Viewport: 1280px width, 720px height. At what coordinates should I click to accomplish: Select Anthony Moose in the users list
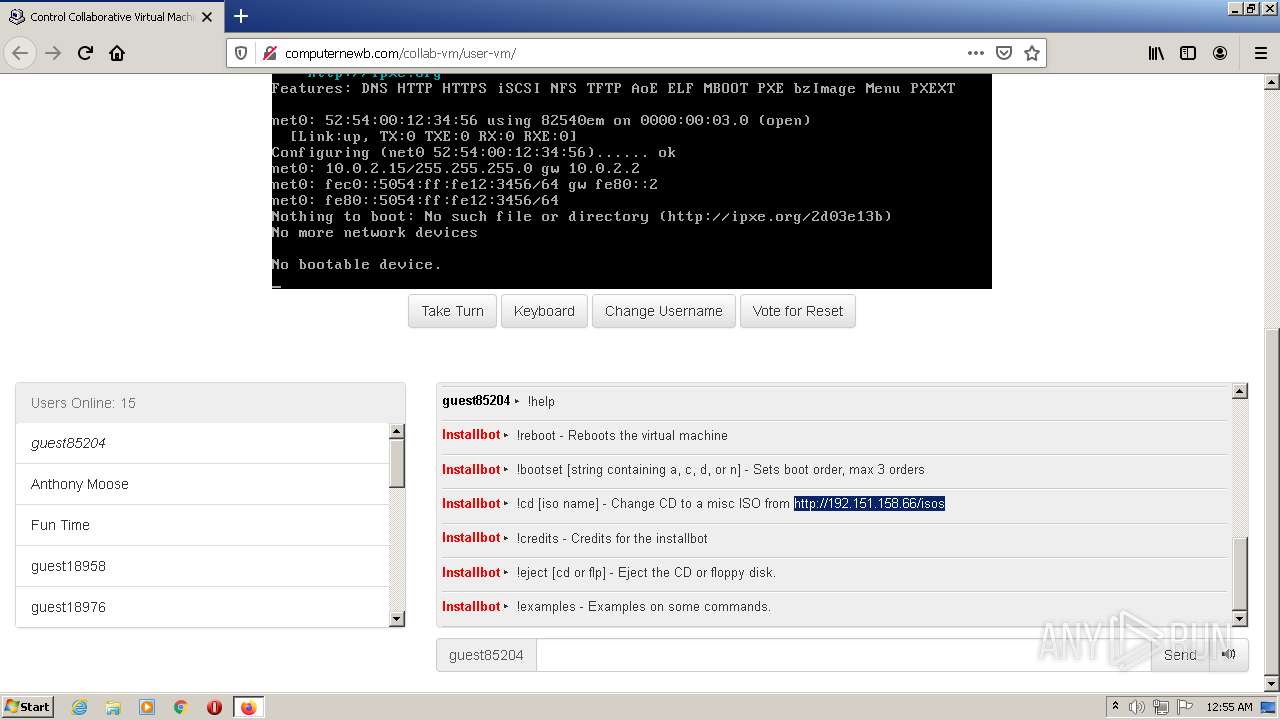(x=202, y=484)
